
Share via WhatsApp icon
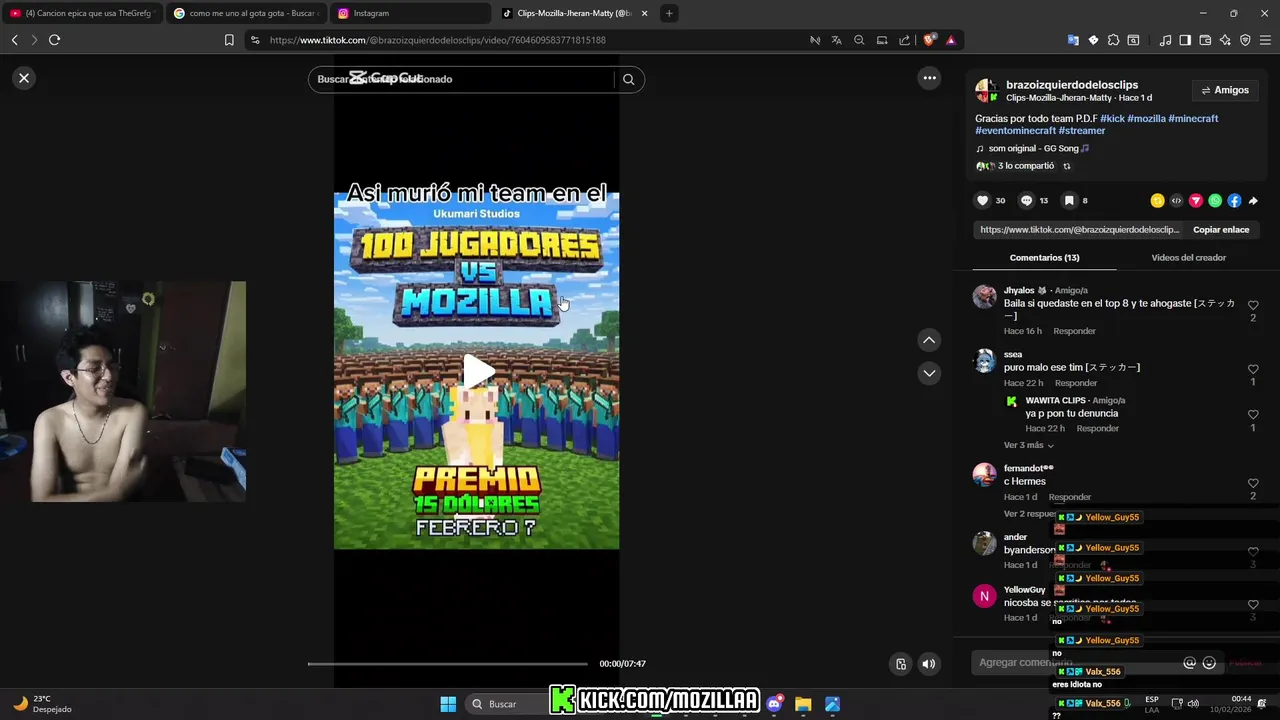click(x=1215, y=201)
